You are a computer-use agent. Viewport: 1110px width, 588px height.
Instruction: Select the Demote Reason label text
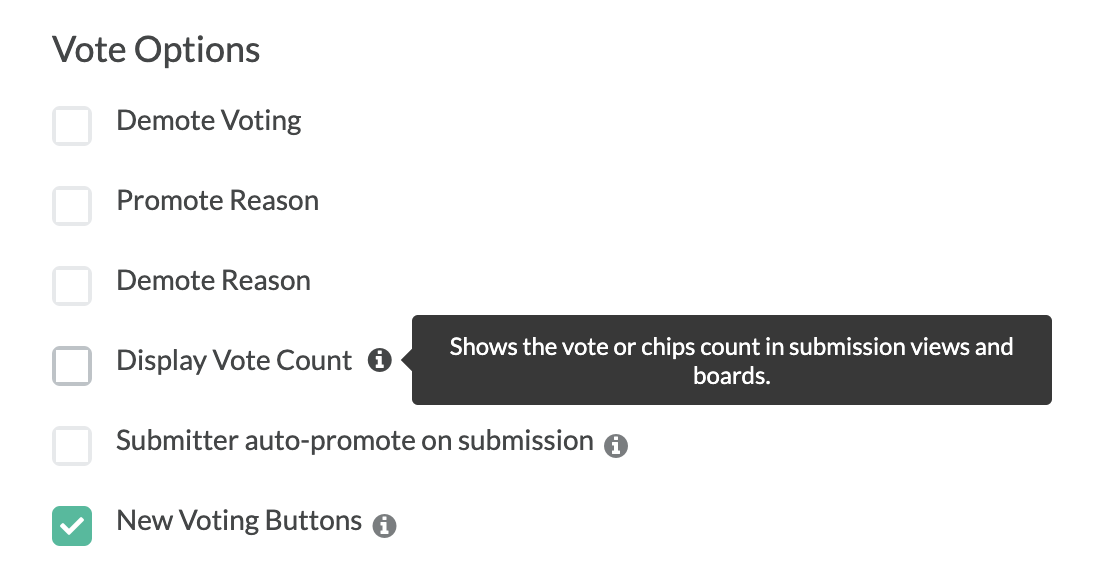click(213, 281)
